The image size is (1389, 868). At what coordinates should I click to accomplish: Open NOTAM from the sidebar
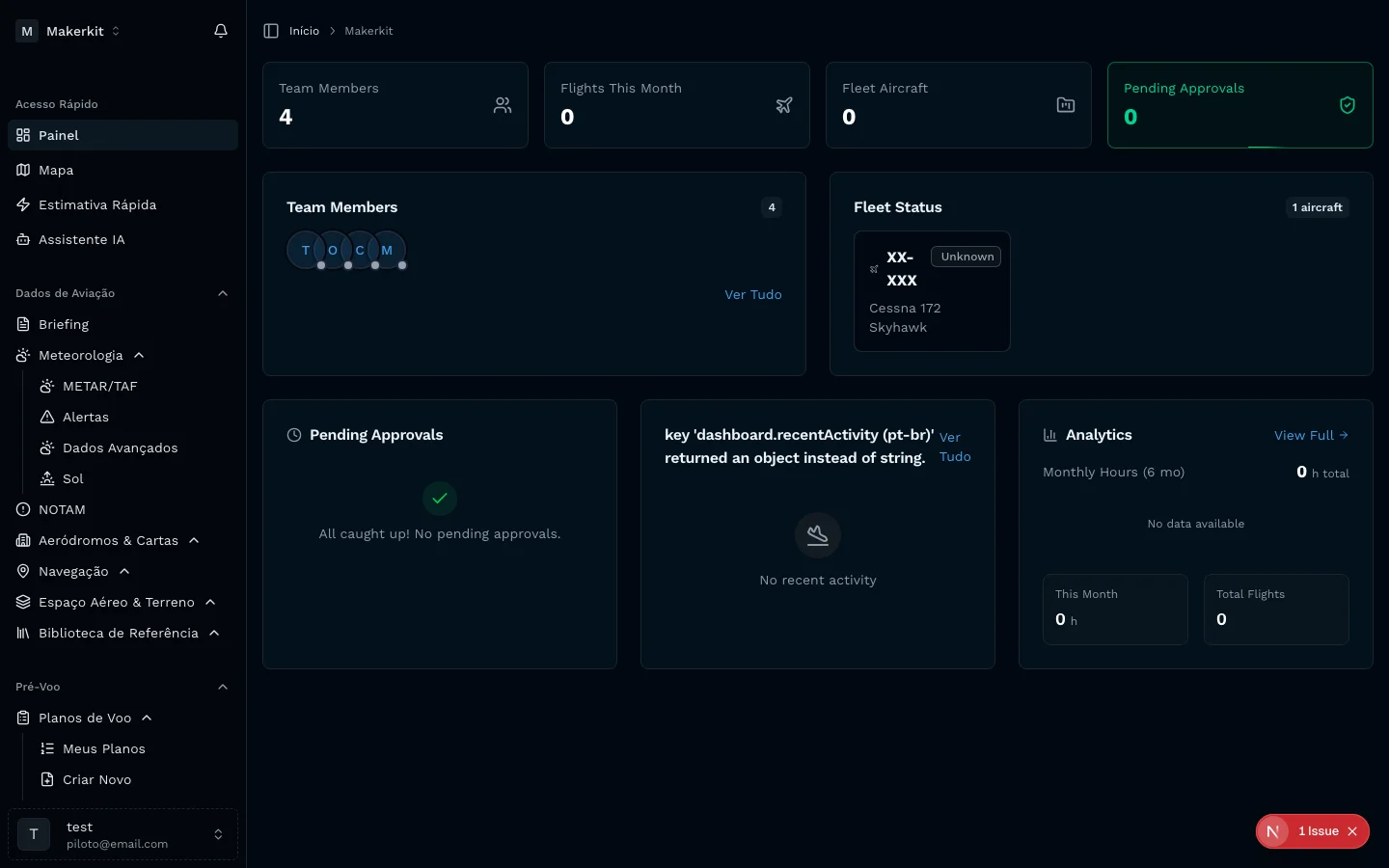click(62, 509)
